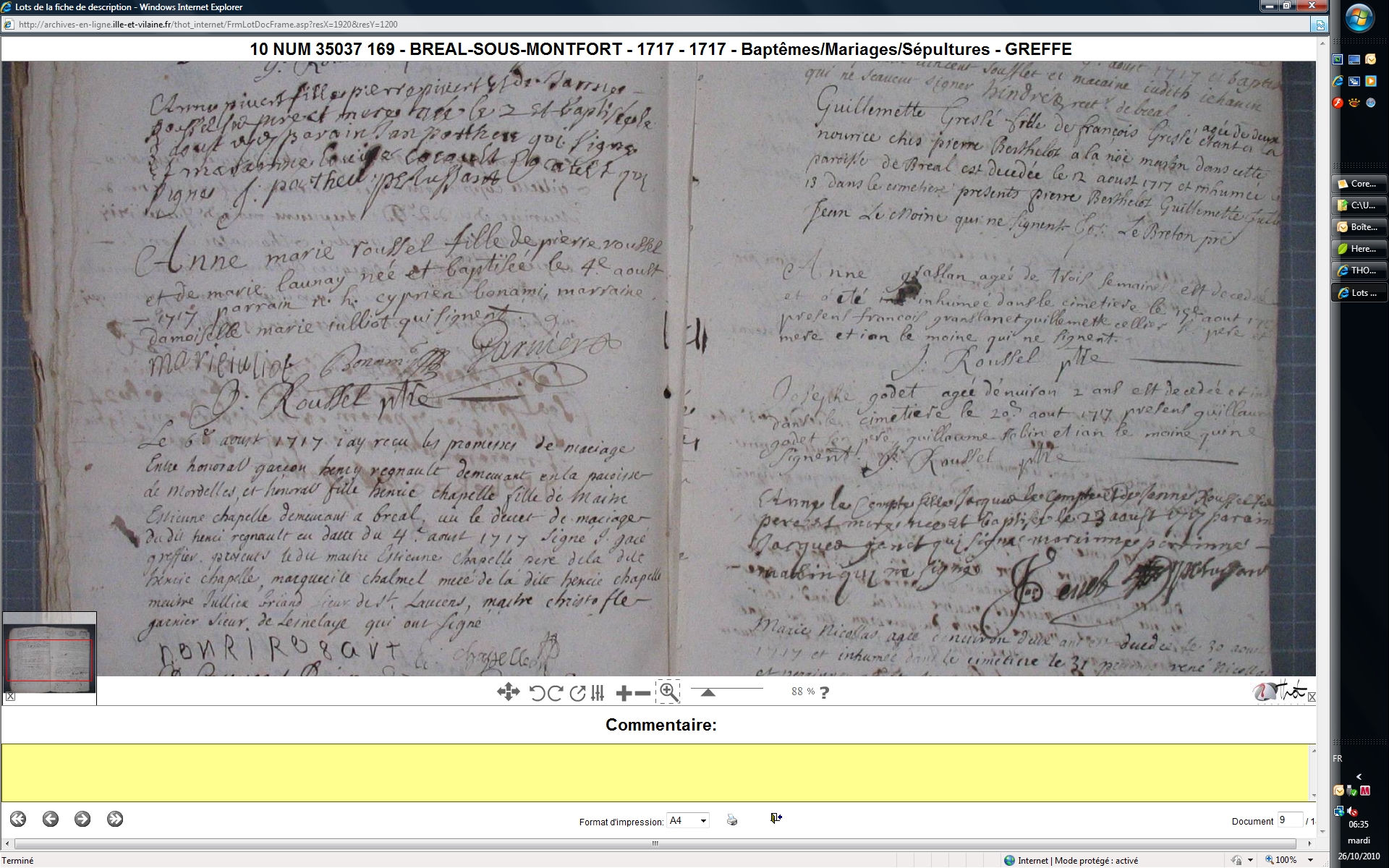Image resolution: width=1389 pixels, height=868 pixels.
Task: Rotate image clockwise
Action: pos(555,693)
